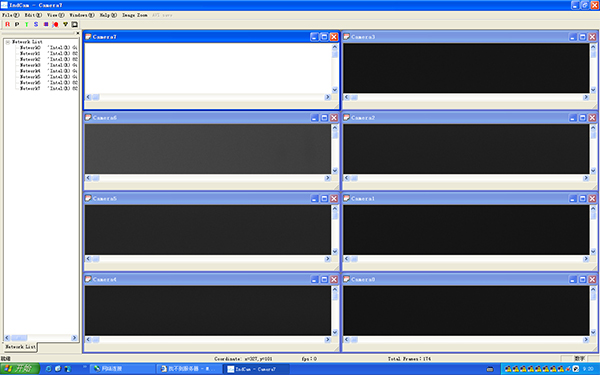Click the black frame toolbar icon

pyautogui.click(x=75, y=24)
